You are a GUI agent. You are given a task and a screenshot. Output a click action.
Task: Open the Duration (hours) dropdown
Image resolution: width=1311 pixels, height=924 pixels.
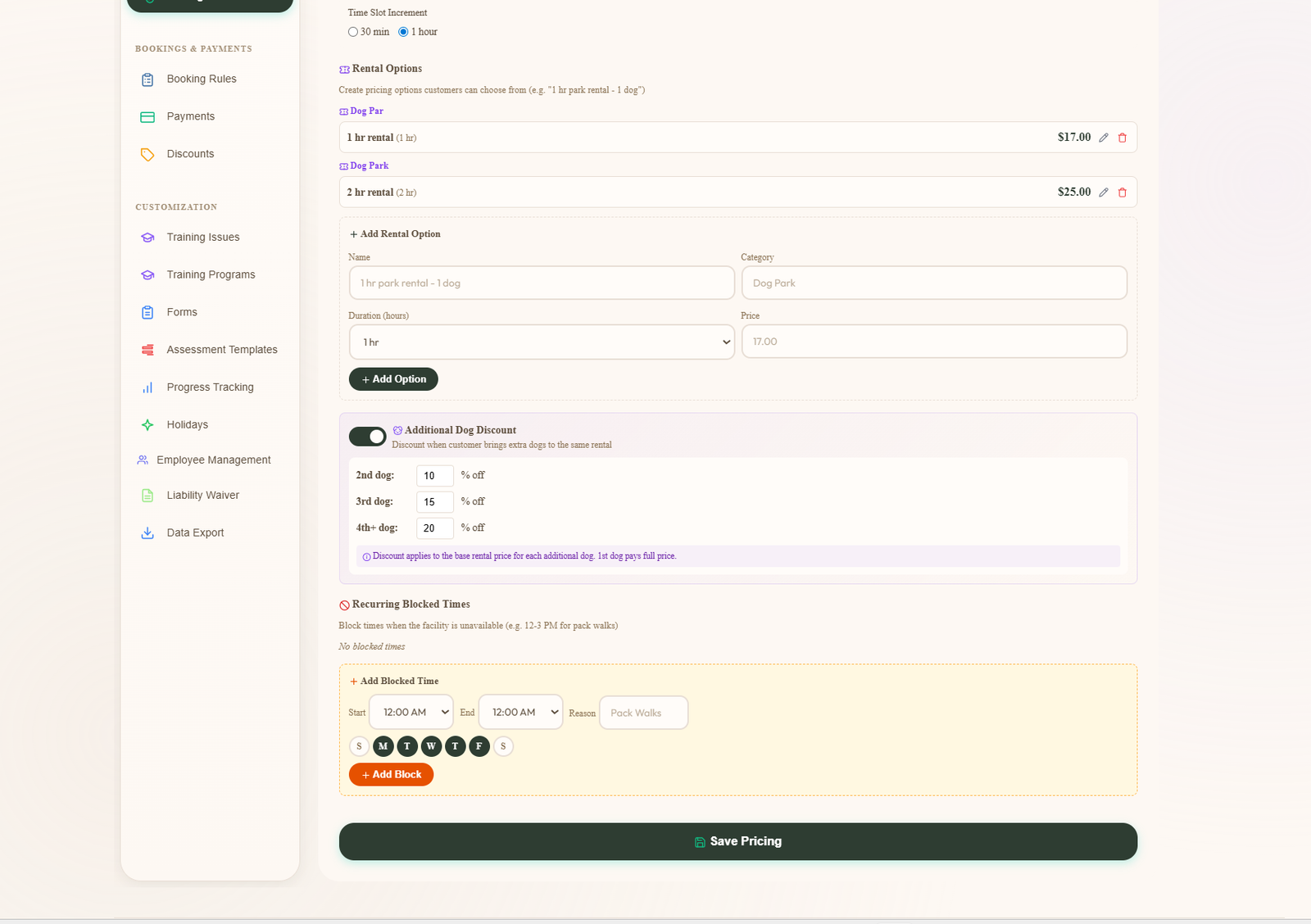tap(542, 342)
